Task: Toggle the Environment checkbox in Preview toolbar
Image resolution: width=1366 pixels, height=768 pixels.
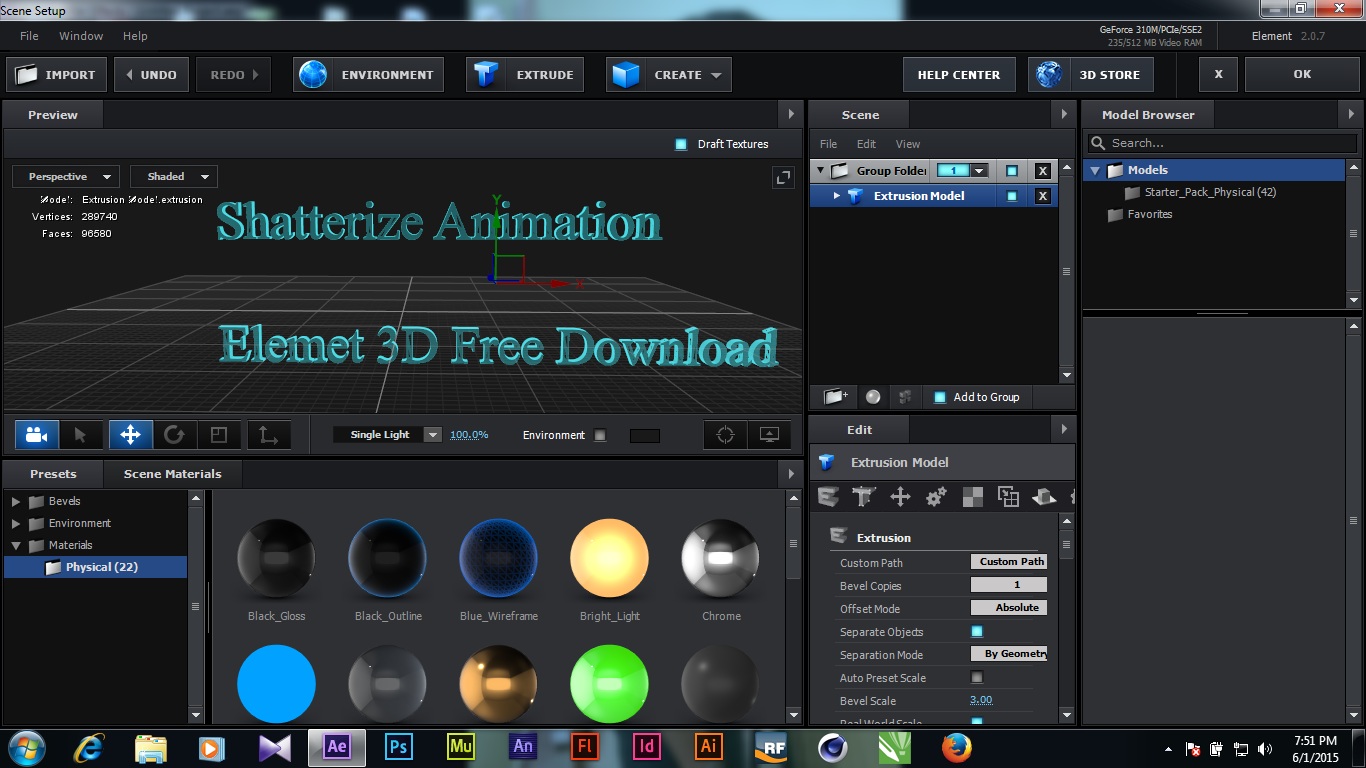Action: point(600,435)
